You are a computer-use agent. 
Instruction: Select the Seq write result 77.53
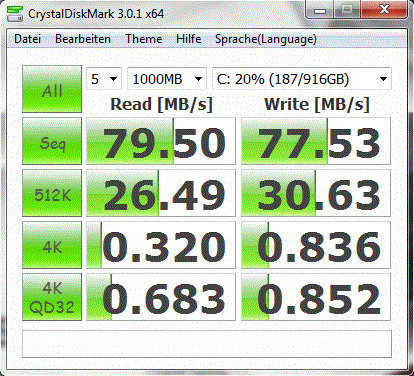[316, 141]
